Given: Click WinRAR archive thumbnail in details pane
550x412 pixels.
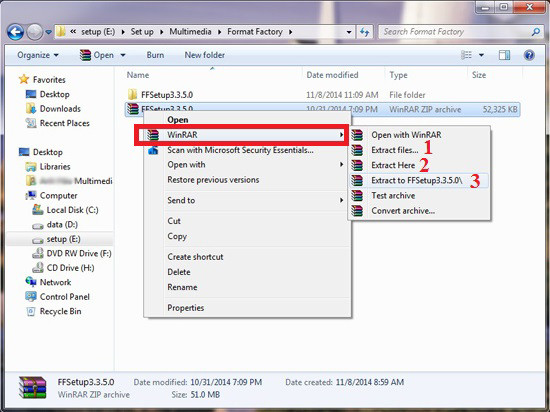Looking at the screenshot, I should [33, 387].
